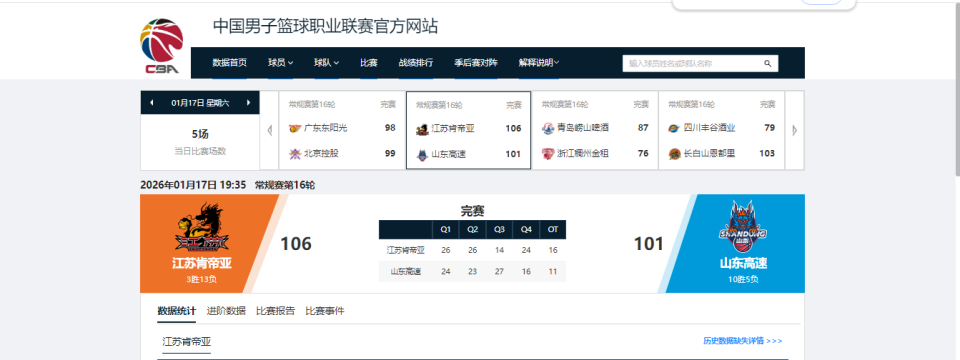
Task: Select 四川丰谷酒业 vs 长白山恩都里 game card
Action: 722,130
